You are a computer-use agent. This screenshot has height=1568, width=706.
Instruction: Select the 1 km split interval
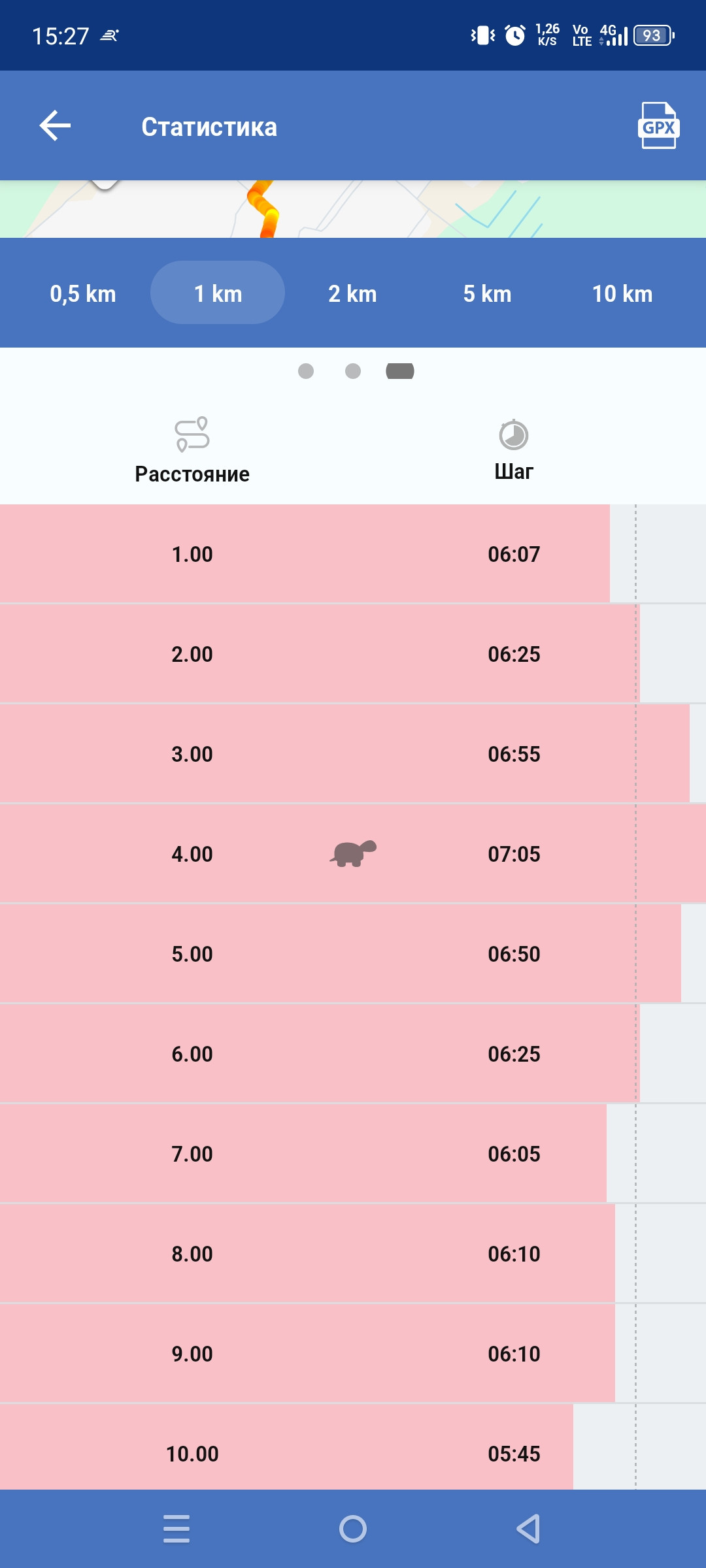(218, 293)
